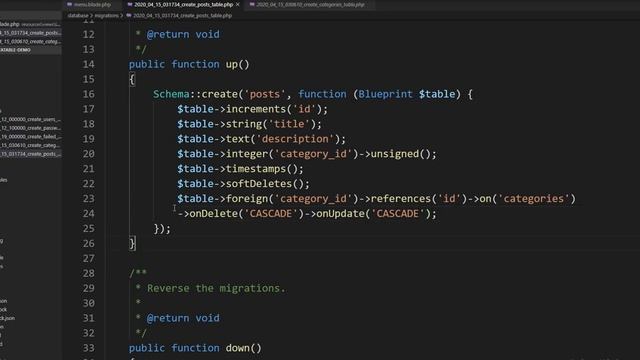
Task: Open create_posts entry in the open editors list
Action: 31,33
